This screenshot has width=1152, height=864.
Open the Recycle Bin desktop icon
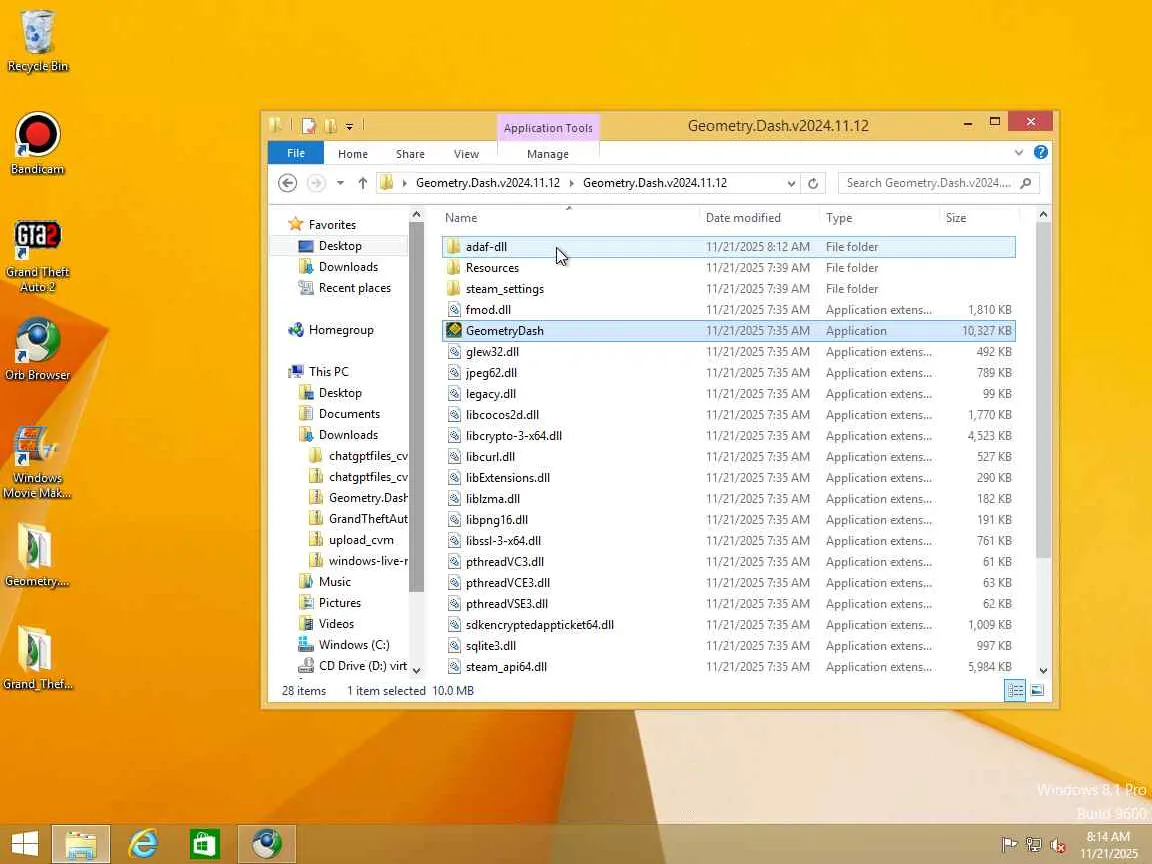coord(37,40)
